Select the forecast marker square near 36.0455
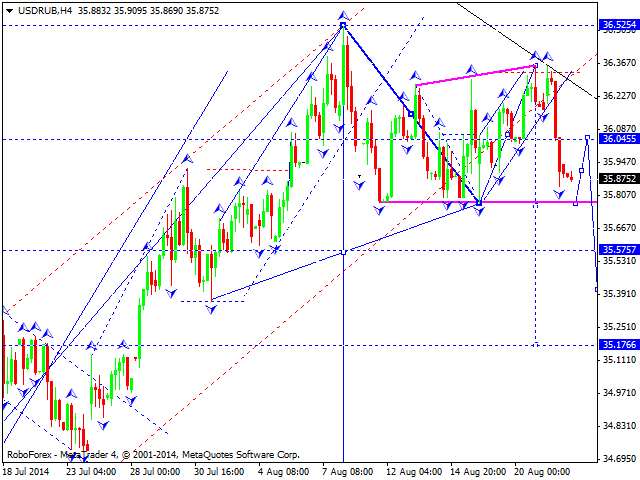The height and width of the screenshot is (480, 640). 587,138
